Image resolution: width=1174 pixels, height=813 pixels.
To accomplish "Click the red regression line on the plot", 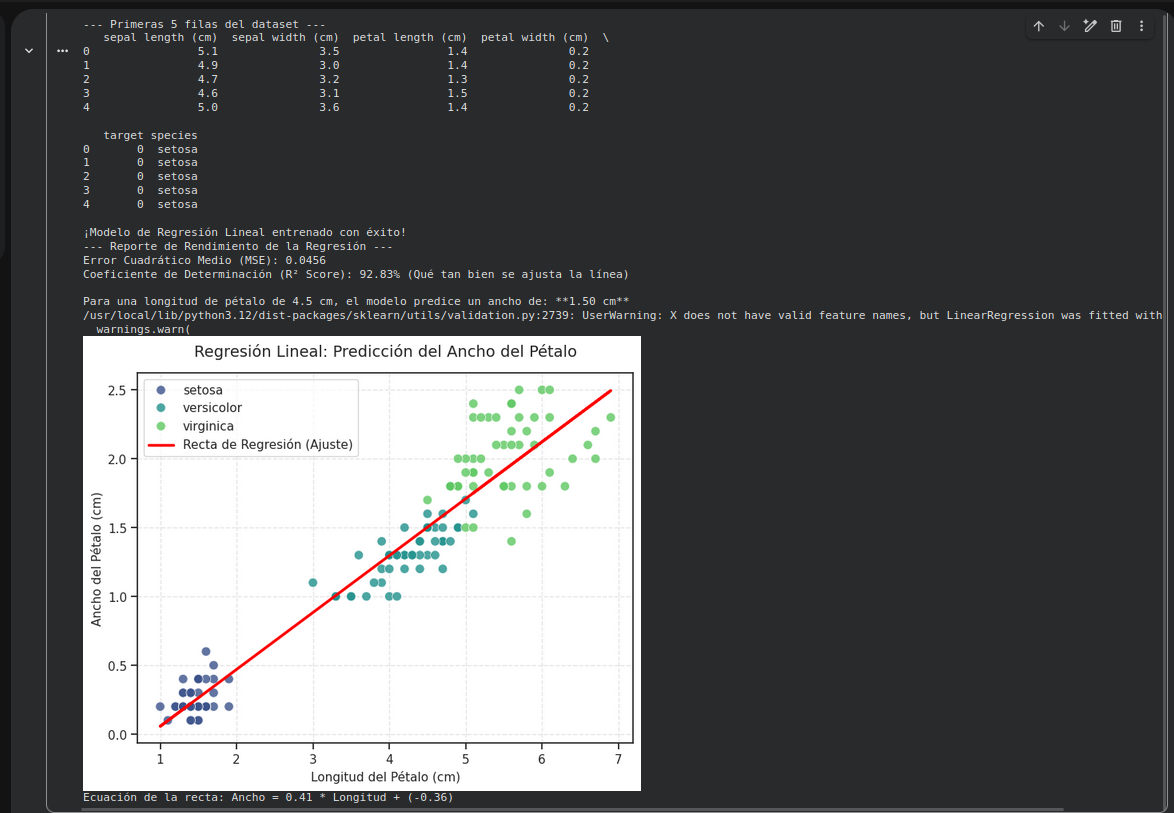I will pos(386,558).
